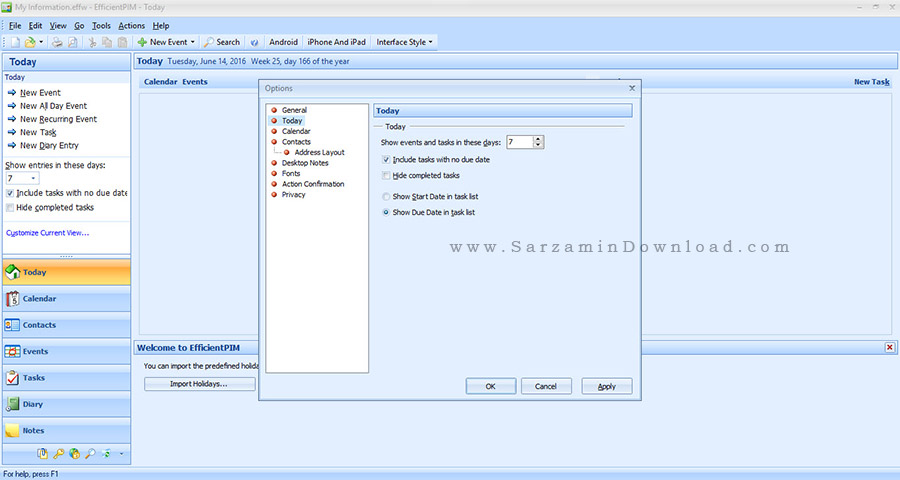Toggle sidebar Hide completed tasks checkbox
Screen dimensions: 900x480
tap(10, 208)
